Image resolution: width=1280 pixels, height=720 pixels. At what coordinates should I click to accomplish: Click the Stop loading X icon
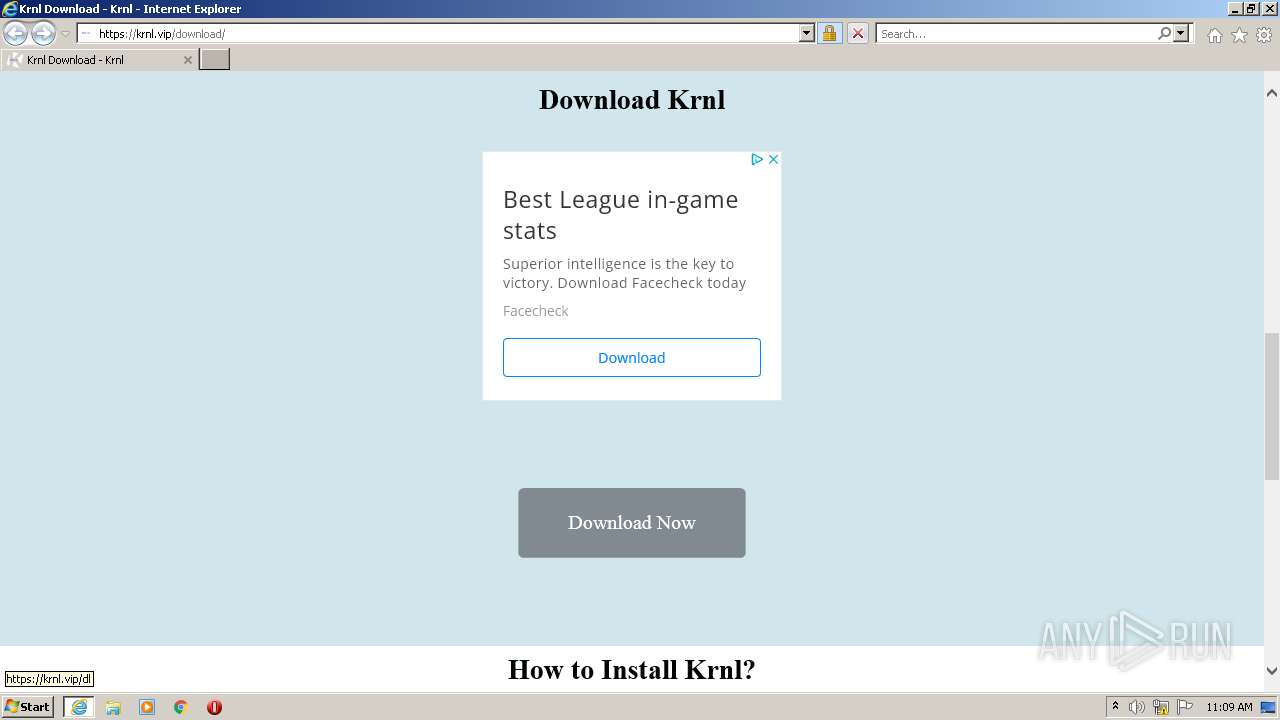coord(858,34)
